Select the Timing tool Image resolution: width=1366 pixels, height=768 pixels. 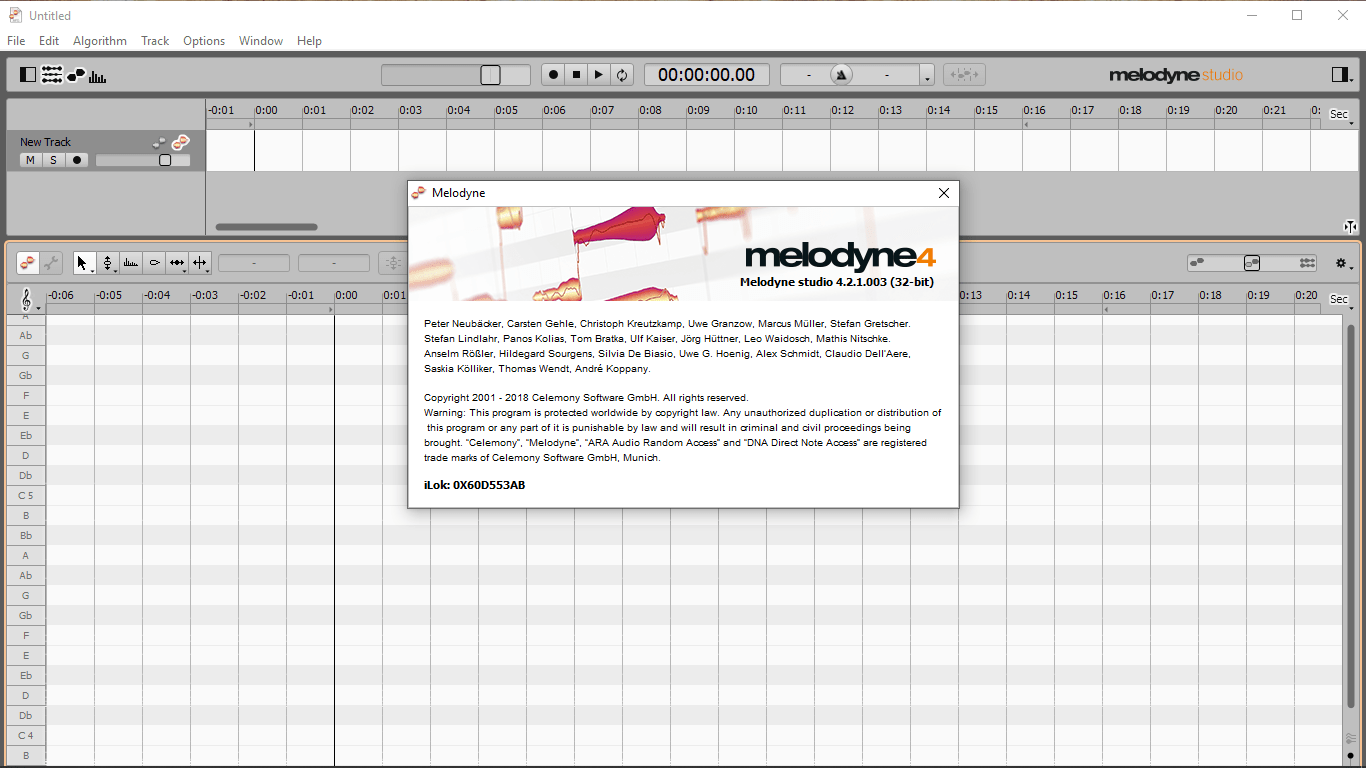coord(176,263)
